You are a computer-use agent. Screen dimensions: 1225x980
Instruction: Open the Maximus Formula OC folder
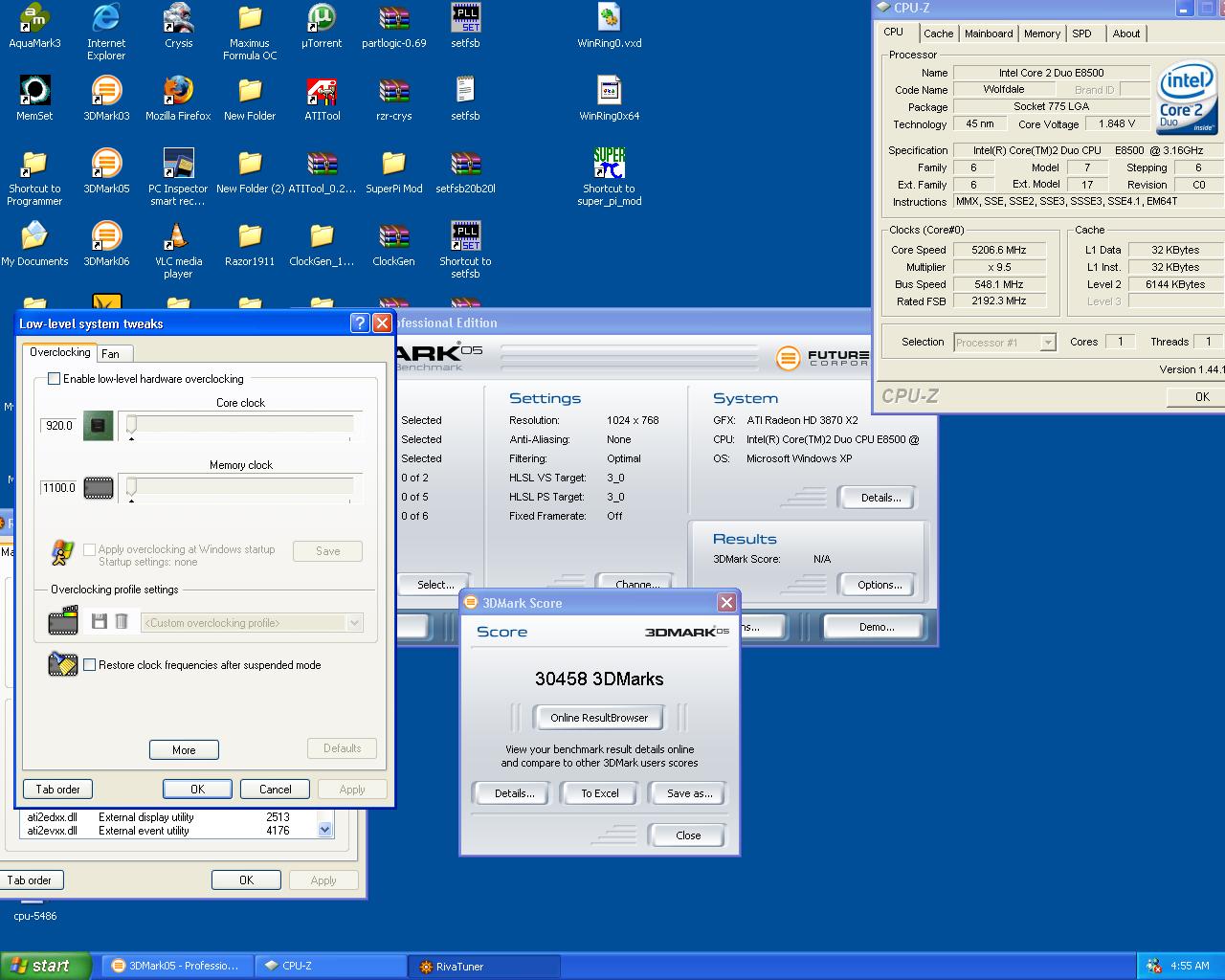pos(250,33)
